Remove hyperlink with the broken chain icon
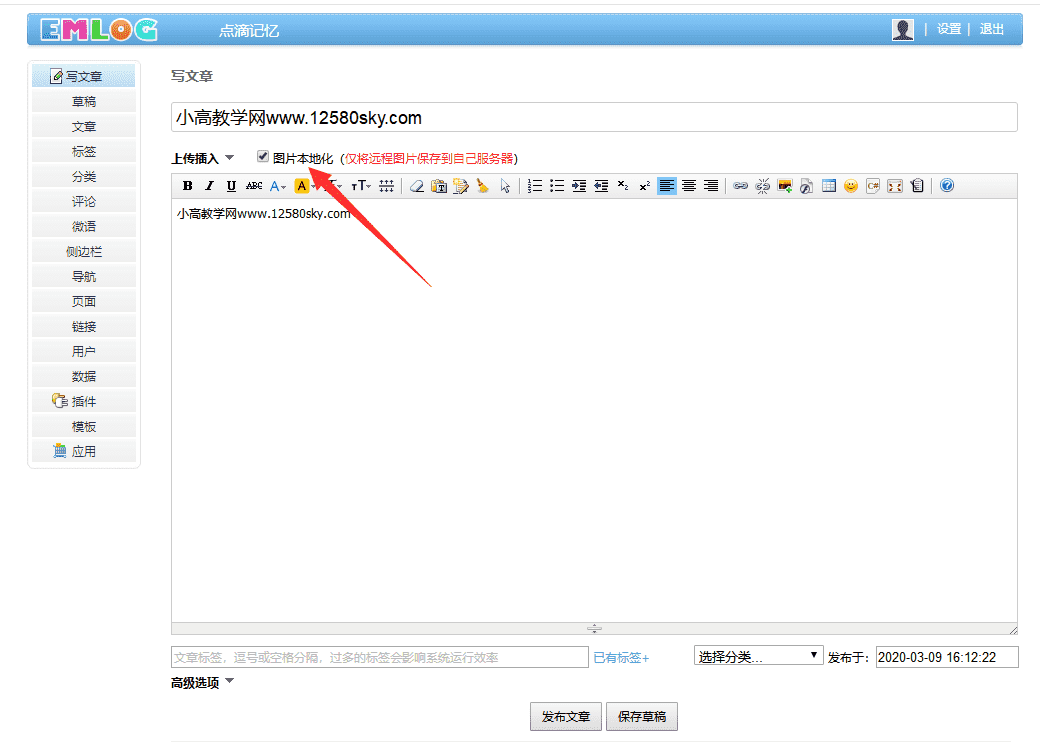This screenshot has width=1040, height=745. pyautogui.click(x=763, y=186)
